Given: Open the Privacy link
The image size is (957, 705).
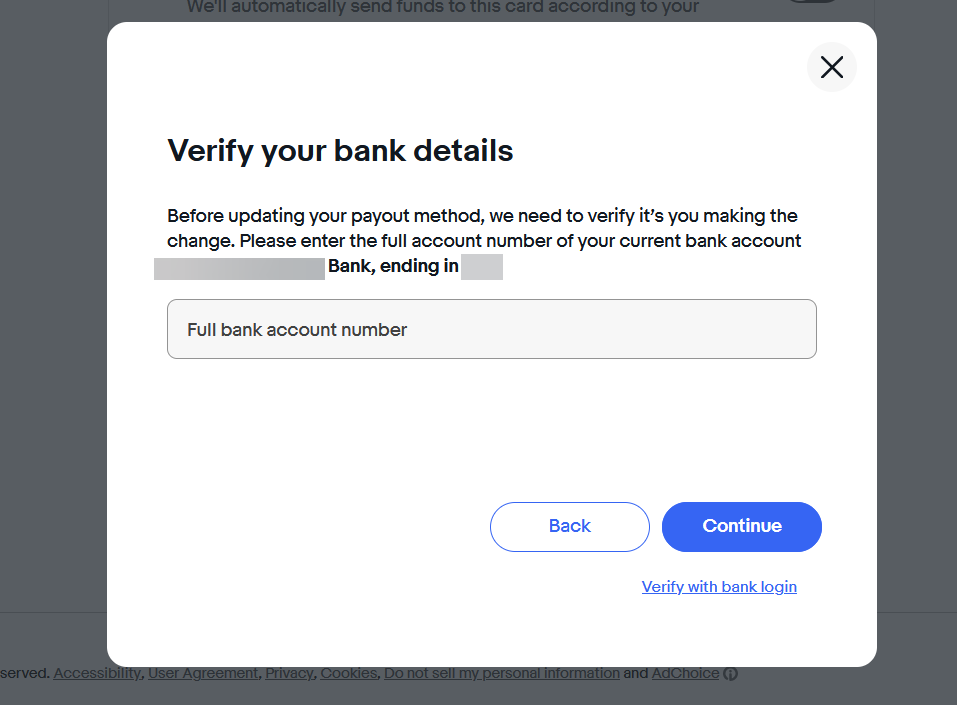Looking at the screenshot, I should (x=289, y=673).
